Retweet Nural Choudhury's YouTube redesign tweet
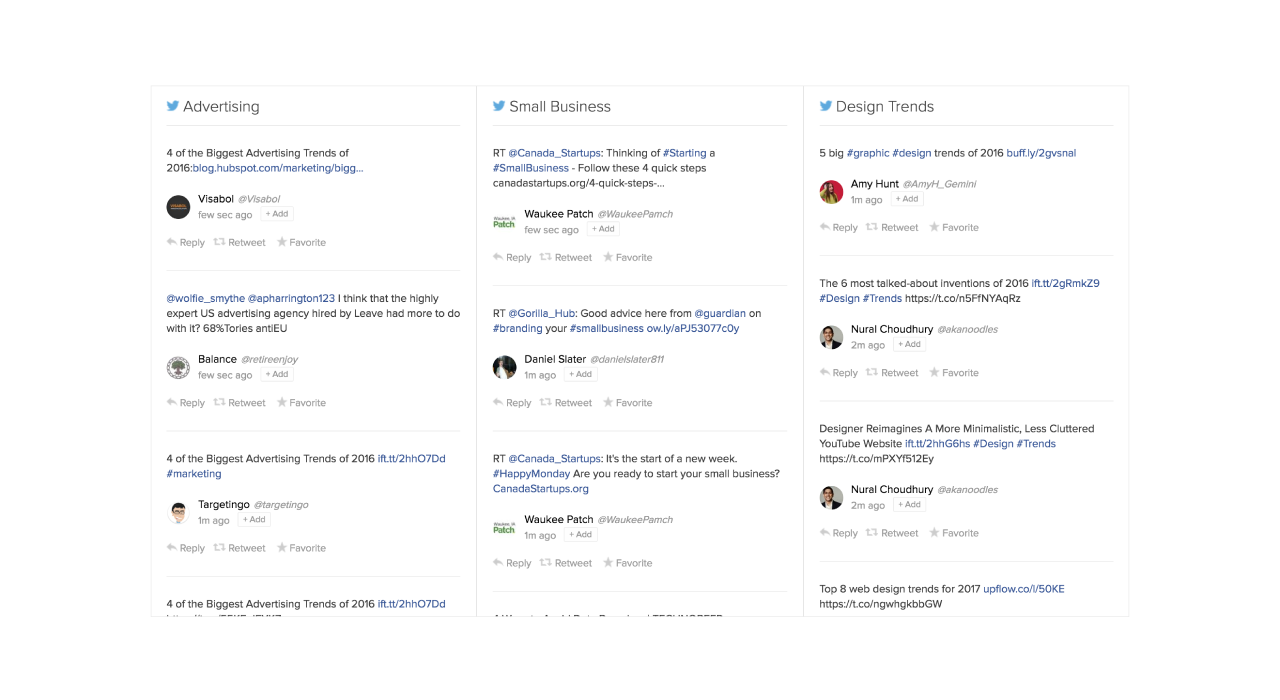1280x700 pixels. (892, 533)
